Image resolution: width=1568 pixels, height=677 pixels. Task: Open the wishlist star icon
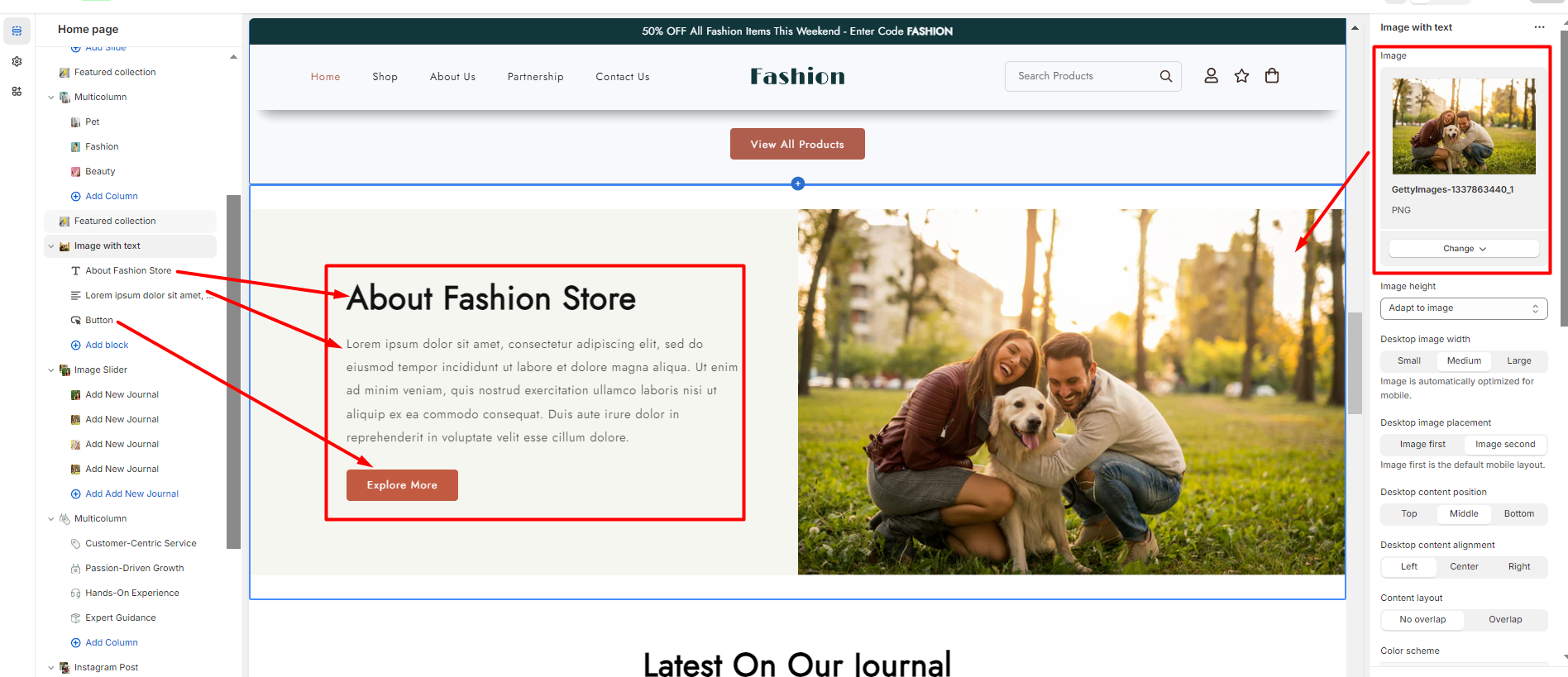point(1241,76)
